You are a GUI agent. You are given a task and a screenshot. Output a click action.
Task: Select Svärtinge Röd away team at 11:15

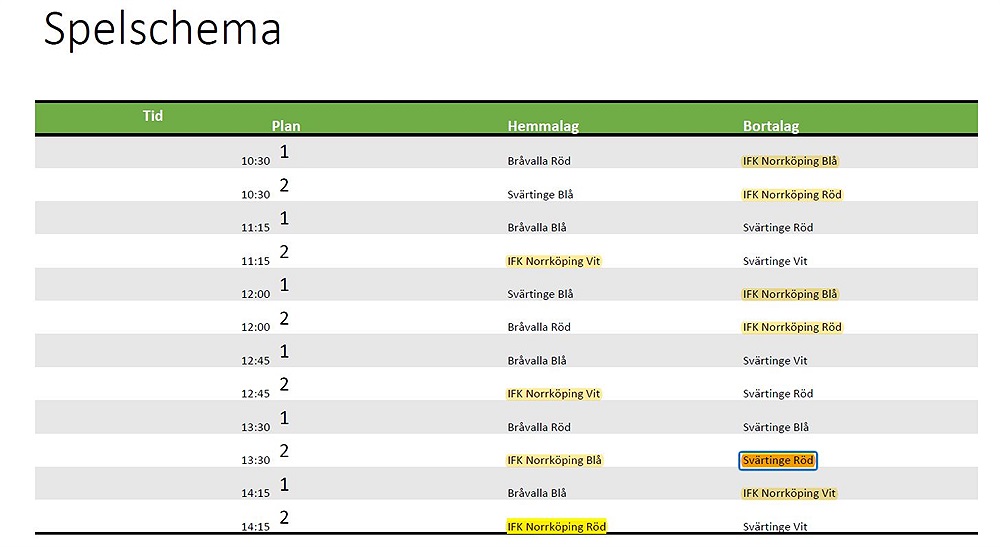[777, 228]
